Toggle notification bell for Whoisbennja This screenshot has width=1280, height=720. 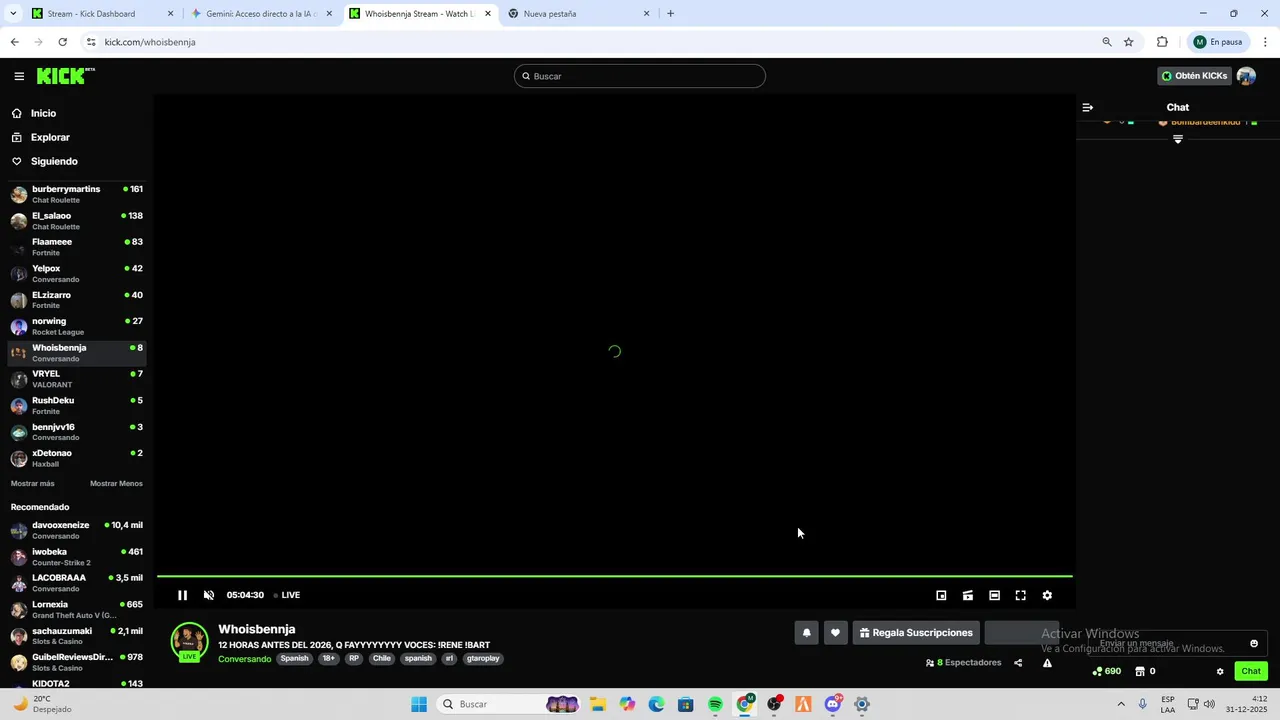click(806, 633)
